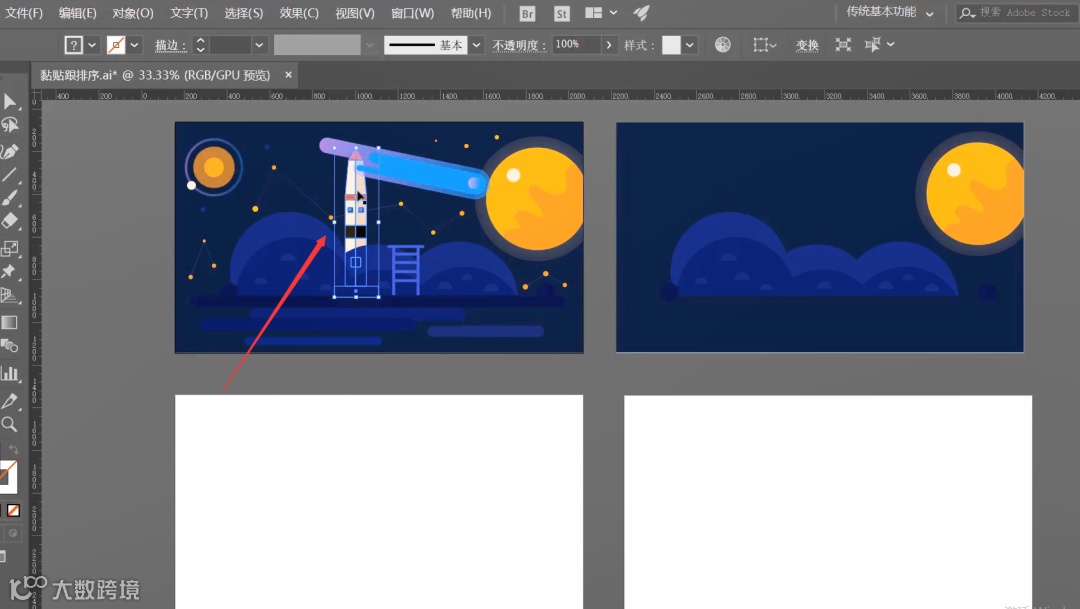Click the 不透明度 opacity panel link
Viewport: 1080px width, 609px height.
coord(519,45)
